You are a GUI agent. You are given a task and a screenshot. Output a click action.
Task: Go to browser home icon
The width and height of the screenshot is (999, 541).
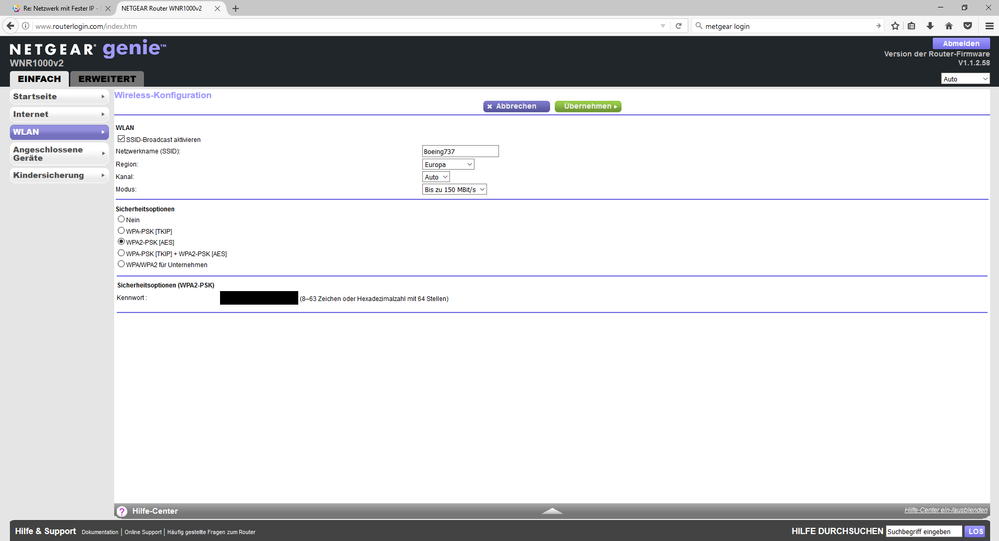(x=949, y=26)
